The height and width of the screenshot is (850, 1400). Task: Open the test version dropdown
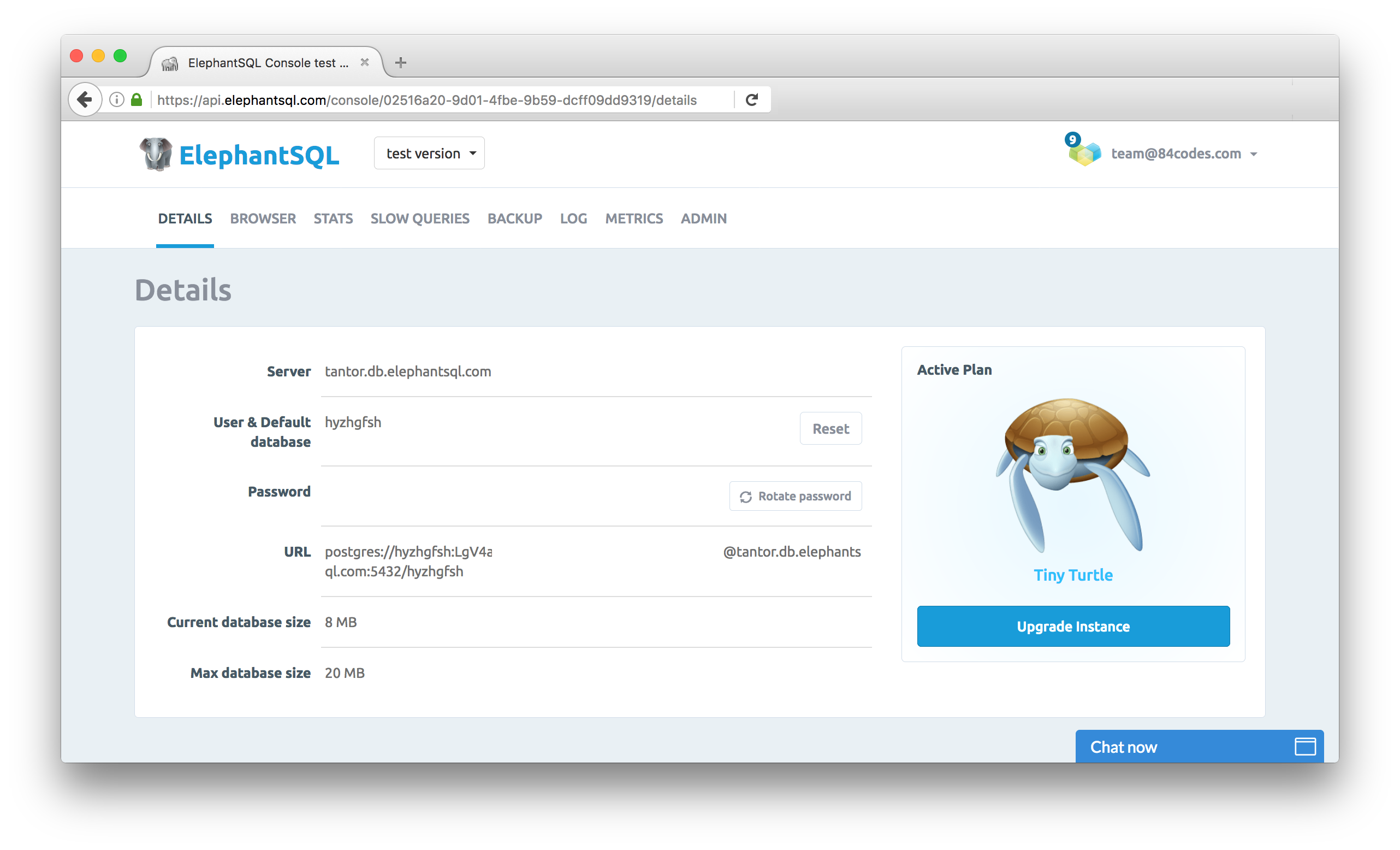(x=429, y=153)
